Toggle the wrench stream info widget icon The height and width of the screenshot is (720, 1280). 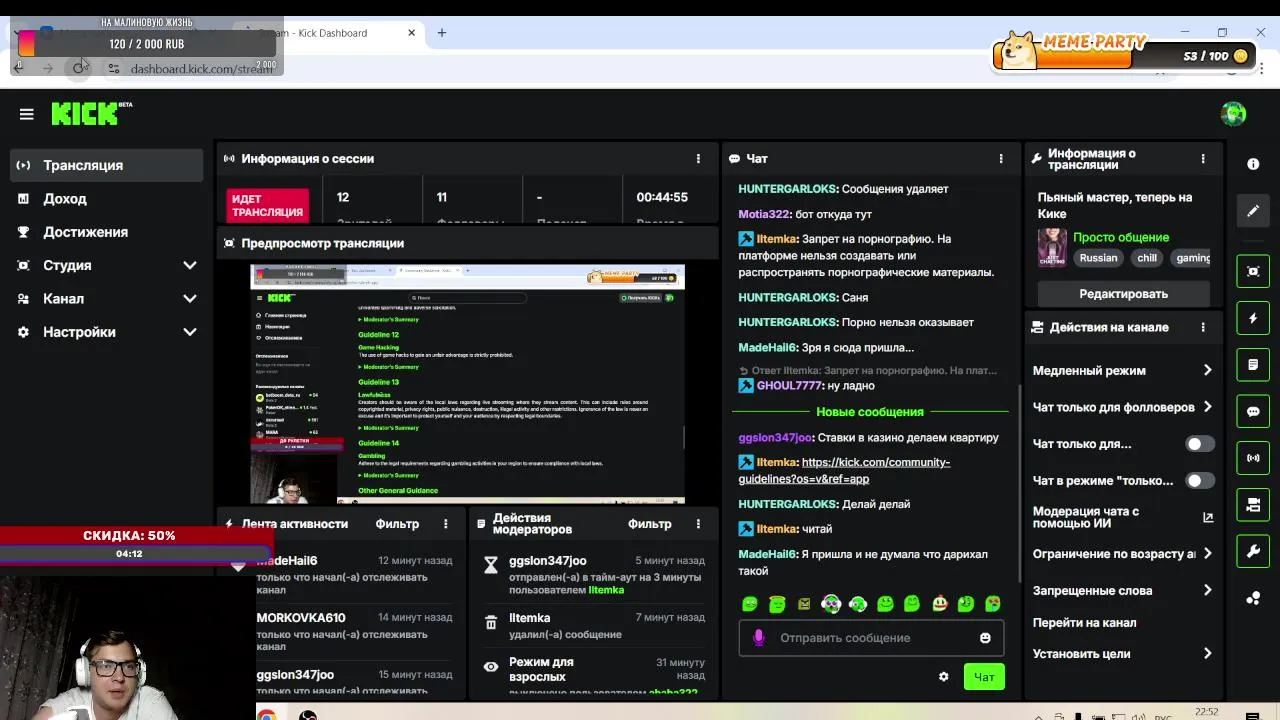pyautogui.click(x=1253, y=551)
